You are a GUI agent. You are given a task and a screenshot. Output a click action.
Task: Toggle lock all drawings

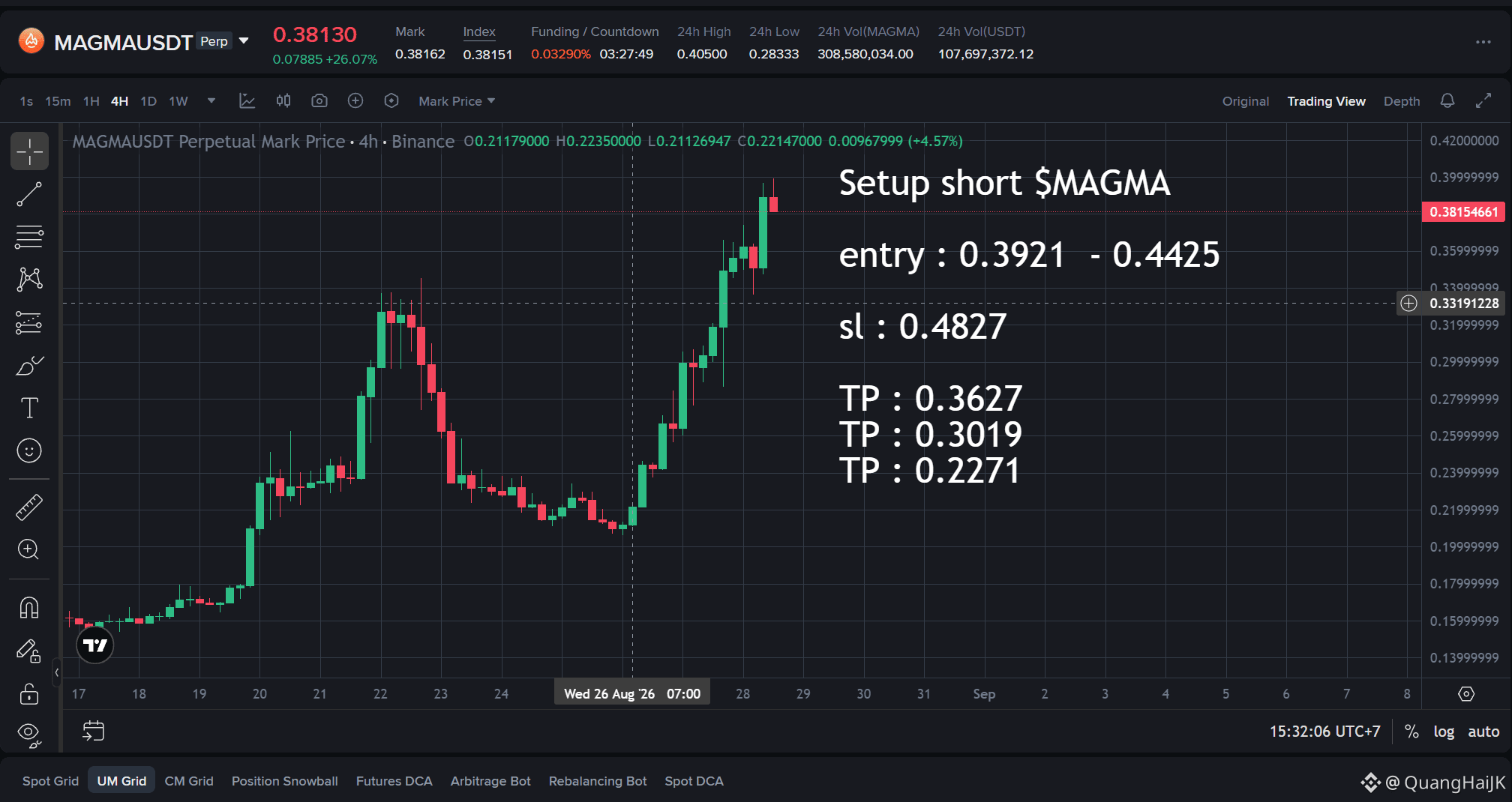coord(29,694)
